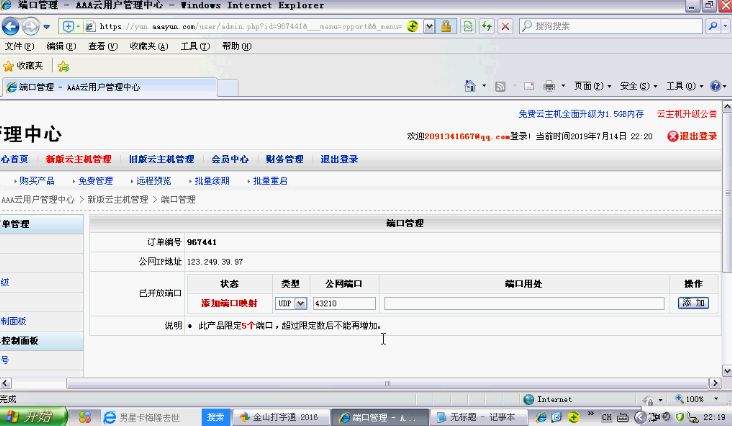Open the 旧版云主机管理 navigation tab
This screenshot has height=426, width=732.
pos(162,159)
